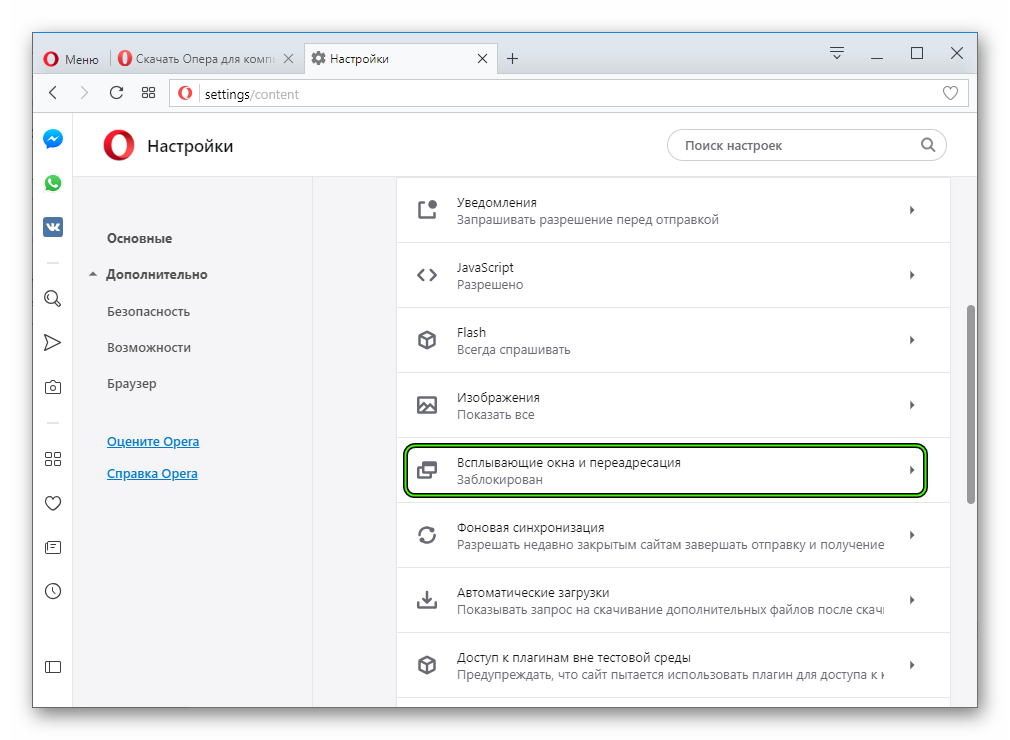Click the search magnifier in the settings search
1010x740 pixels.
928,145
